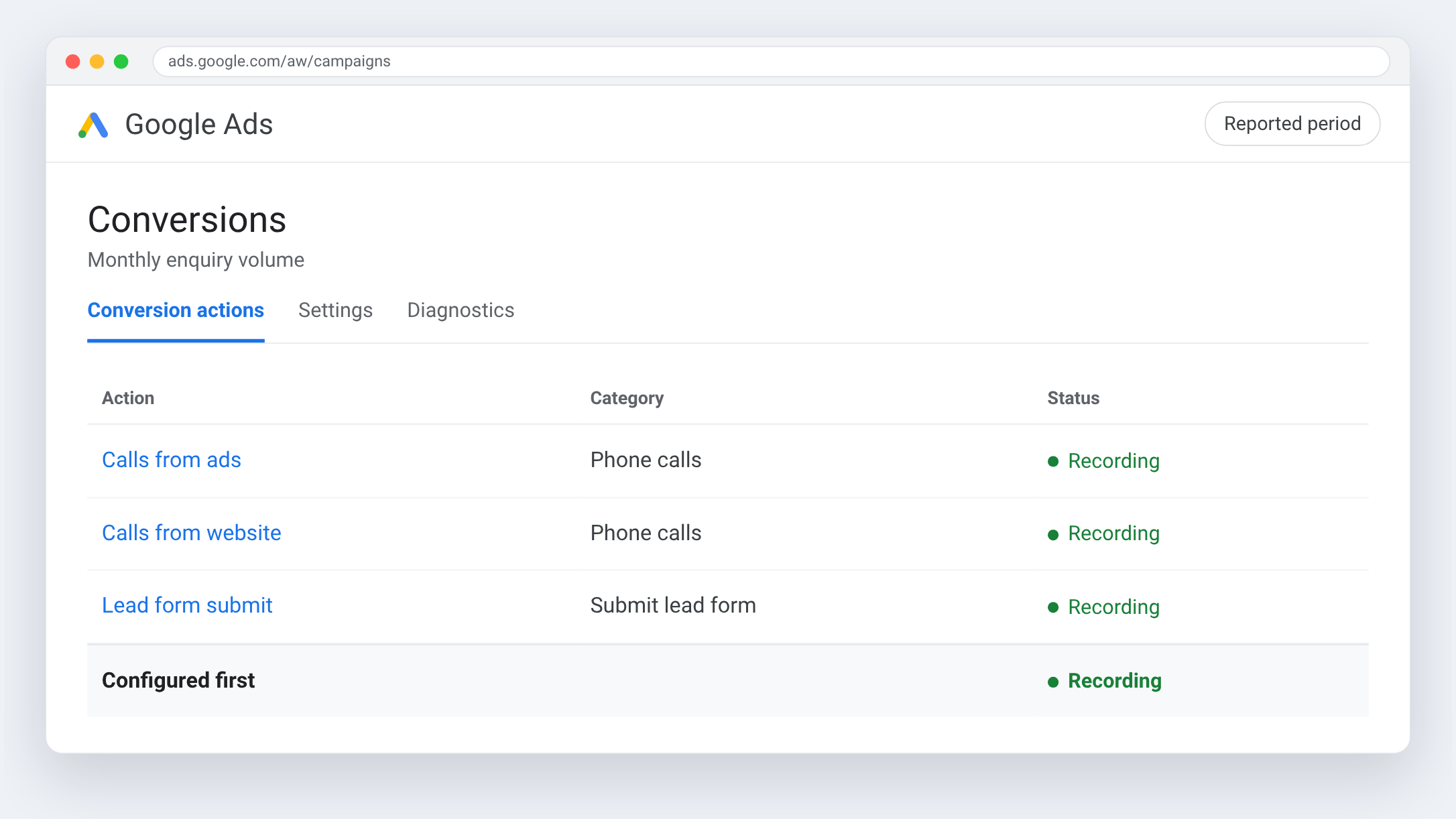Click the address bar with ads.google.com URL
Screen dimensions: 1456x819
pos(771,61)
